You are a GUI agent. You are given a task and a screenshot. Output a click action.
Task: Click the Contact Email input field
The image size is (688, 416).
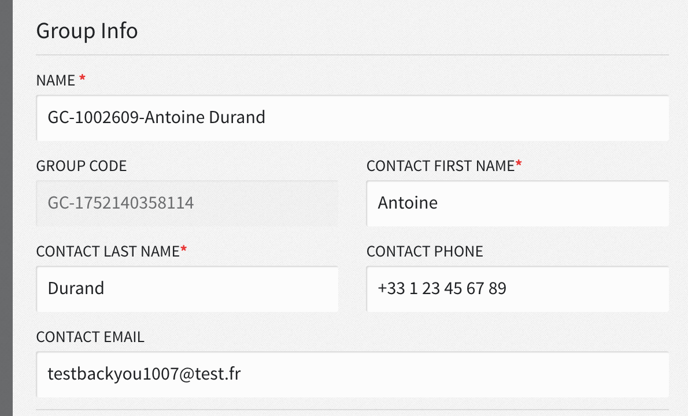pos(352,374)
